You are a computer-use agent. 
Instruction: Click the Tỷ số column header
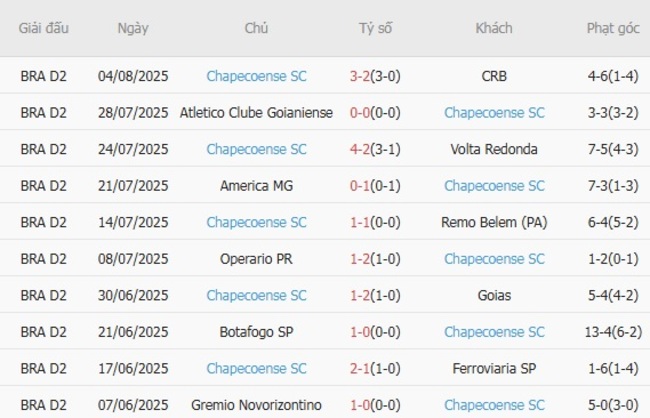coord(376,28)
